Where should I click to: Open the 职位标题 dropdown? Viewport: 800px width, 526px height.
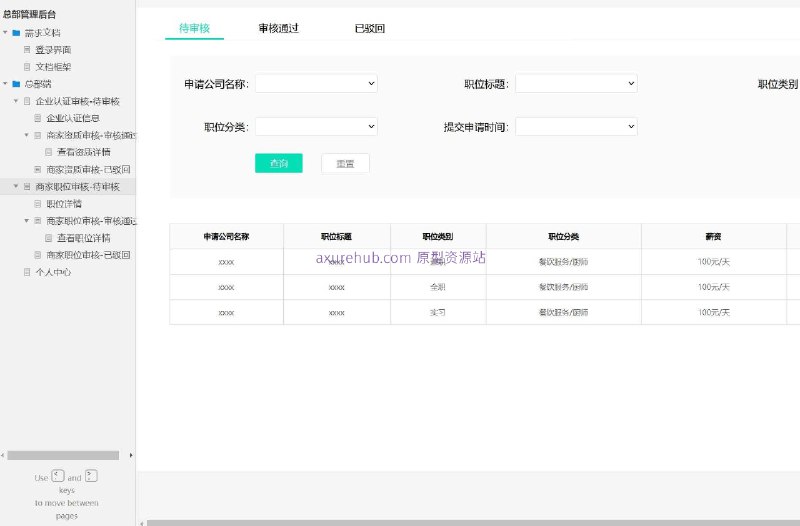pos(576,83)
